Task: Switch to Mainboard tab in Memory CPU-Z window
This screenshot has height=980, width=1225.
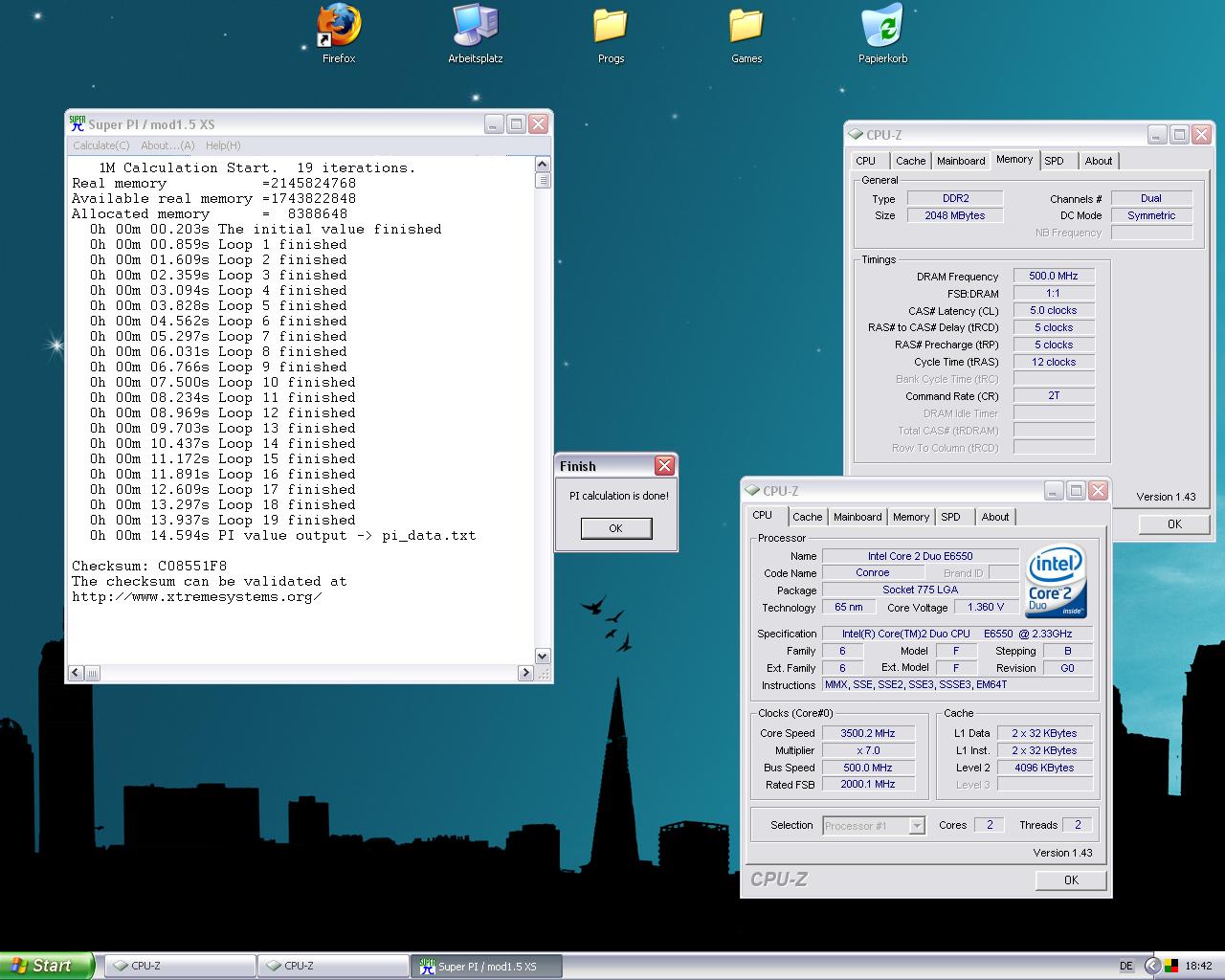Action: tap(961, 161)
